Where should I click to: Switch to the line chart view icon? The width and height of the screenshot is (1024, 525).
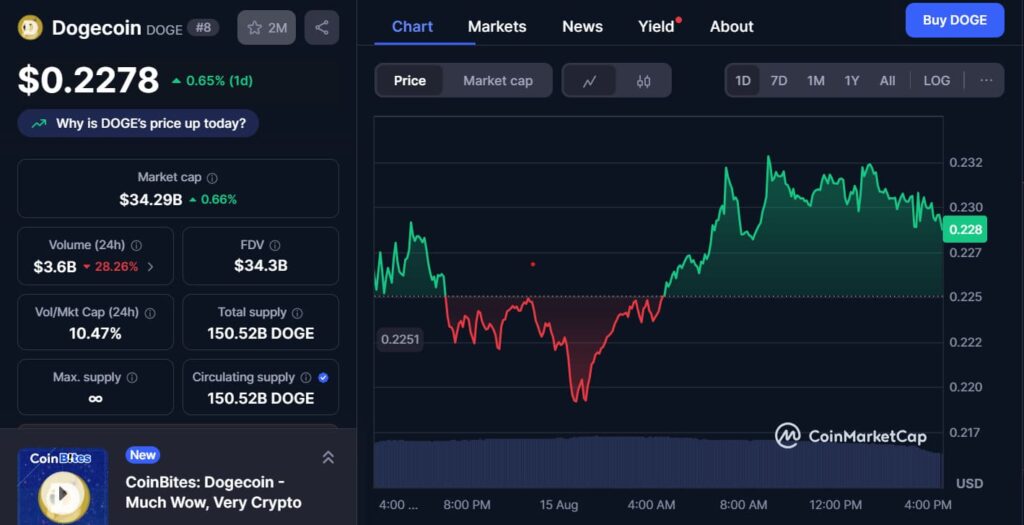pyautogui.click(x=590, y=81)
